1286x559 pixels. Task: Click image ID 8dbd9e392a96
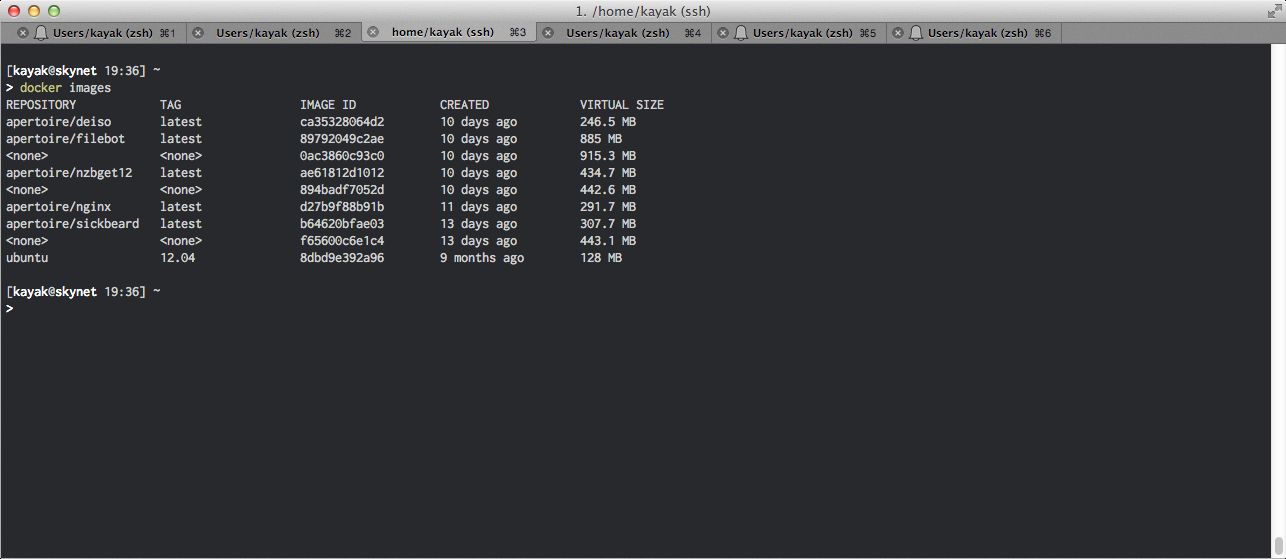[x=342, y=258]
